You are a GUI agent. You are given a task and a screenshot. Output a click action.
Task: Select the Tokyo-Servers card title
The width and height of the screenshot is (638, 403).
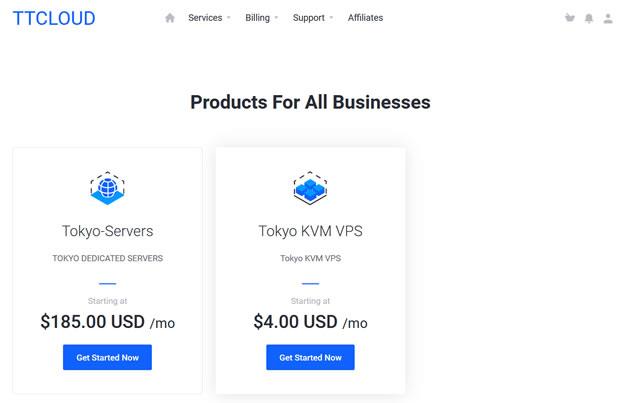point(107,231)
